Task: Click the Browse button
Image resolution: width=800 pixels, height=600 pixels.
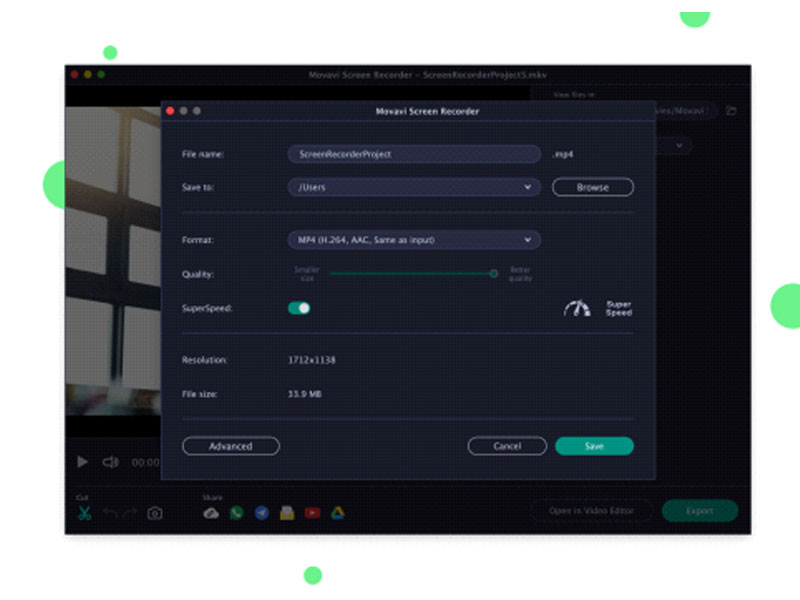Action: click(x=593, y=187)
